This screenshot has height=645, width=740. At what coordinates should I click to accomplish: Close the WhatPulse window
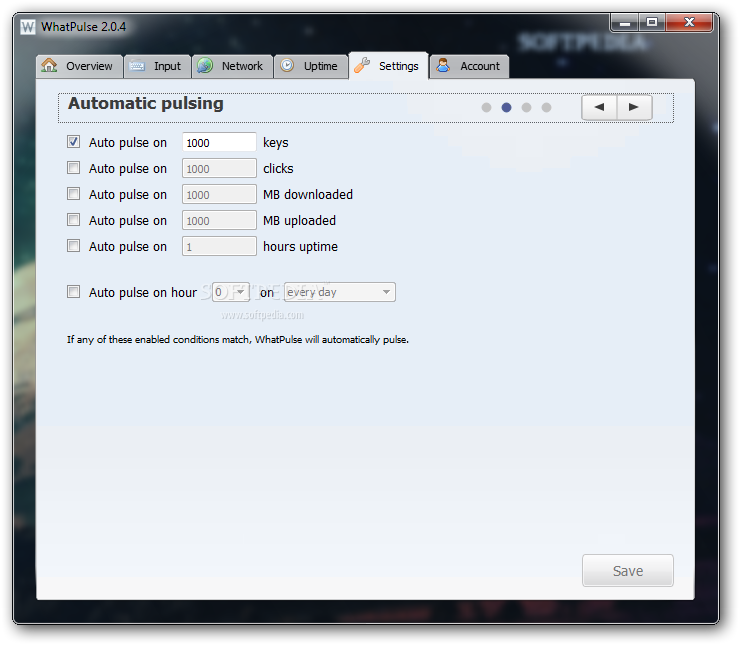(x=689, y=22)
